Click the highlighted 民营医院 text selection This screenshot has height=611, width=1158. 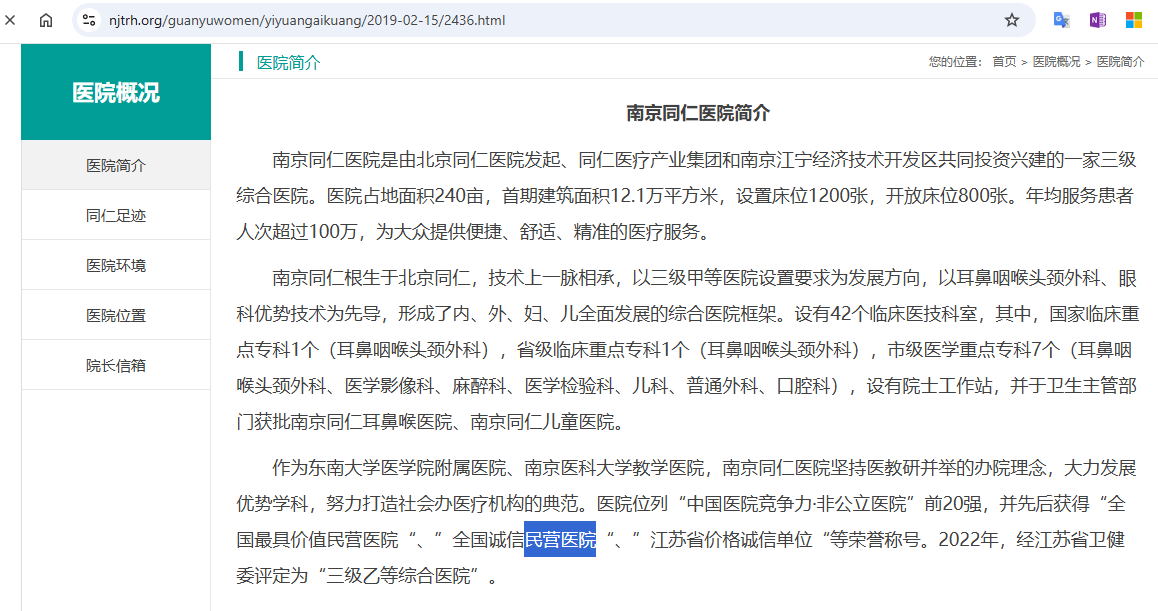click(x=560, y=540)
